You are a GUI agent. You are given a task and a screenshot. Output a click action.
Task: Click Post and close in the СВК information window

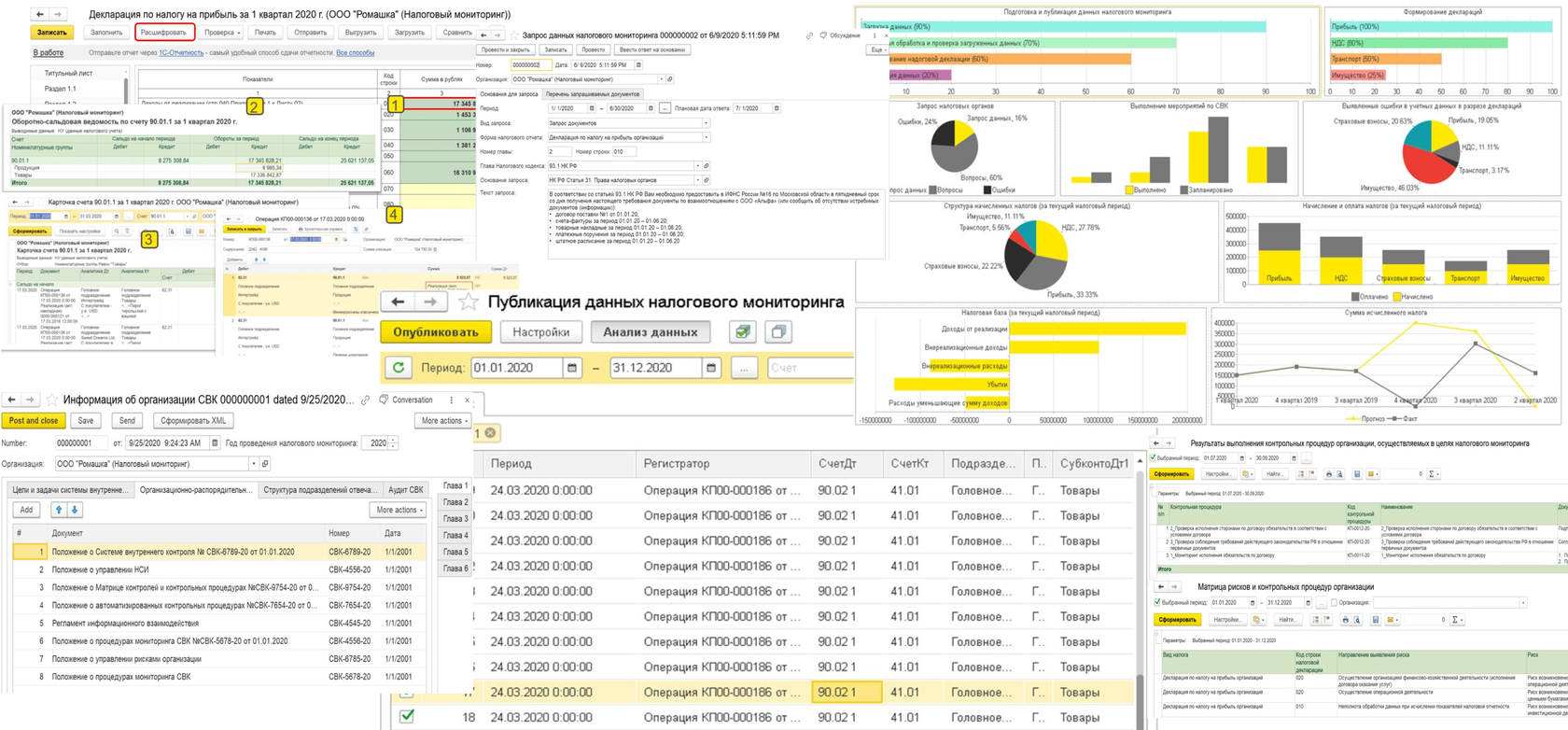click(x=34, y=421)
